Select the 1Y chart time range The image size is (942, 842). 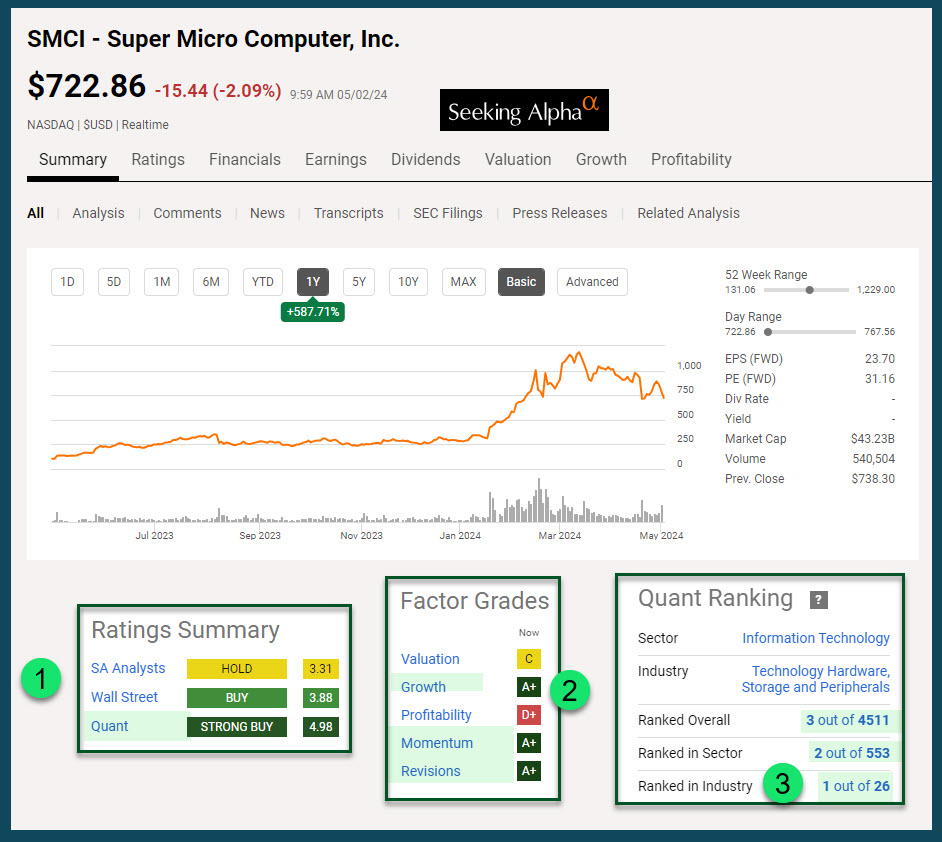pyautogui.click(x=313, y=282)
